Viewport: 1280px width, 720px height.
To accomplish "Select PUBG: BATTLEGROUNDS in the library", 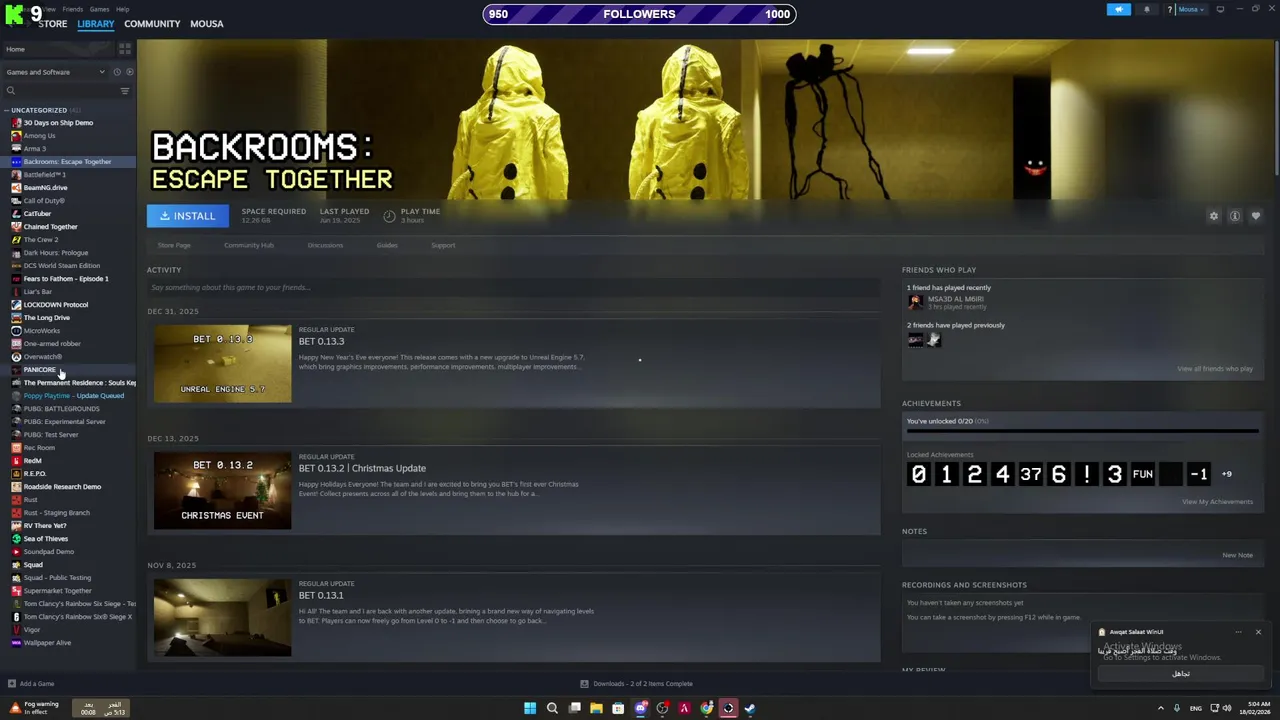I will (61, 409).
